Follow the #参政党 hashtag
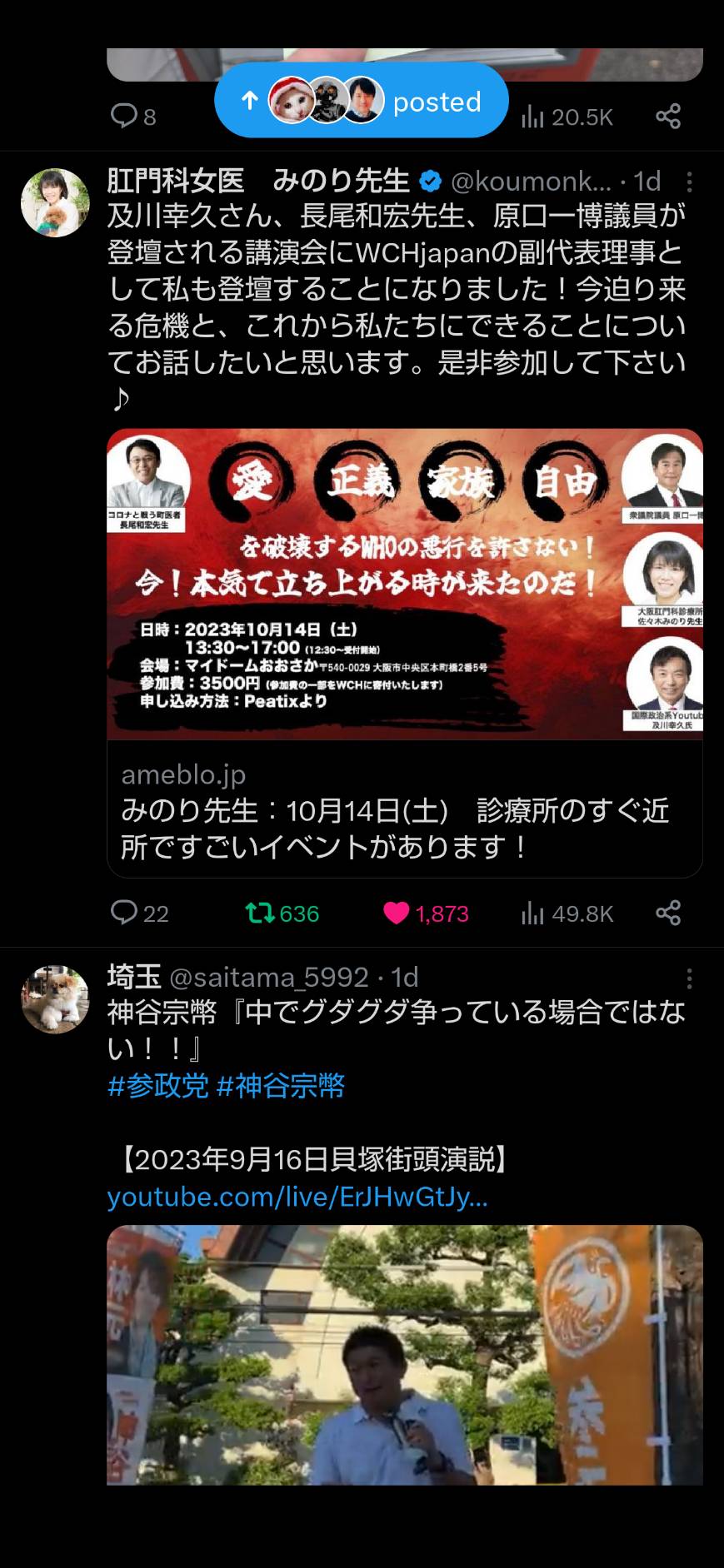 [x=157, y=1086]
